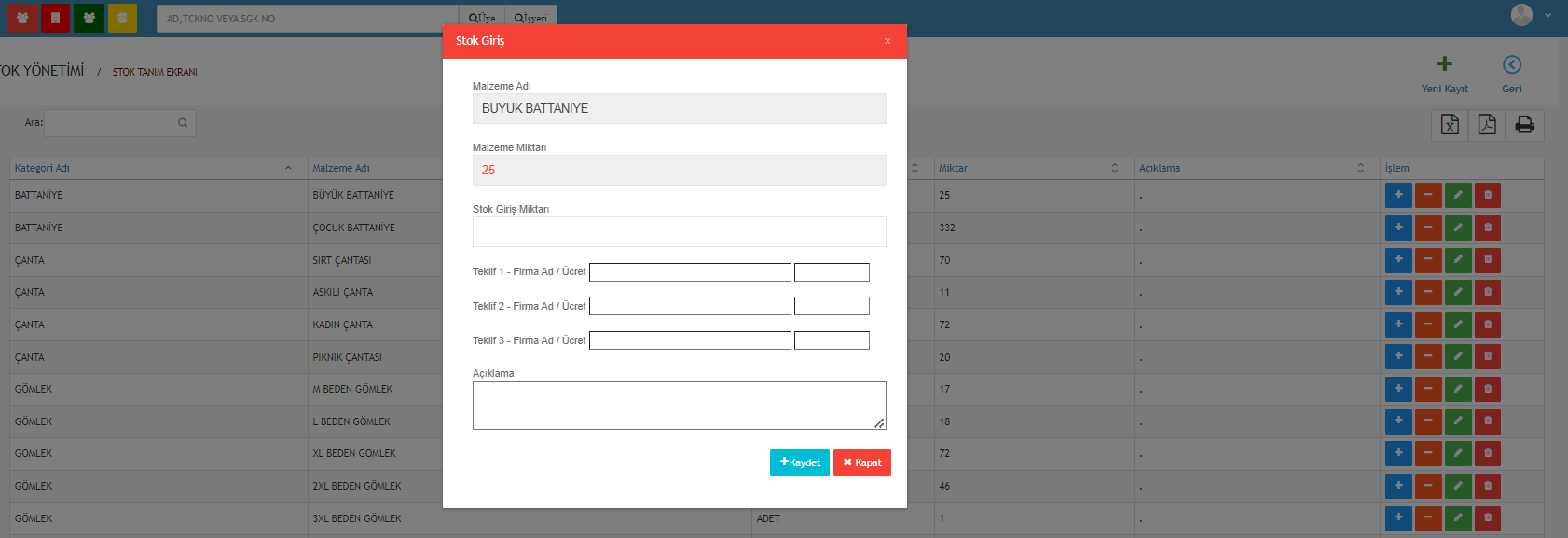
Task: Export the table as PDF
Action: (1487, 125)
